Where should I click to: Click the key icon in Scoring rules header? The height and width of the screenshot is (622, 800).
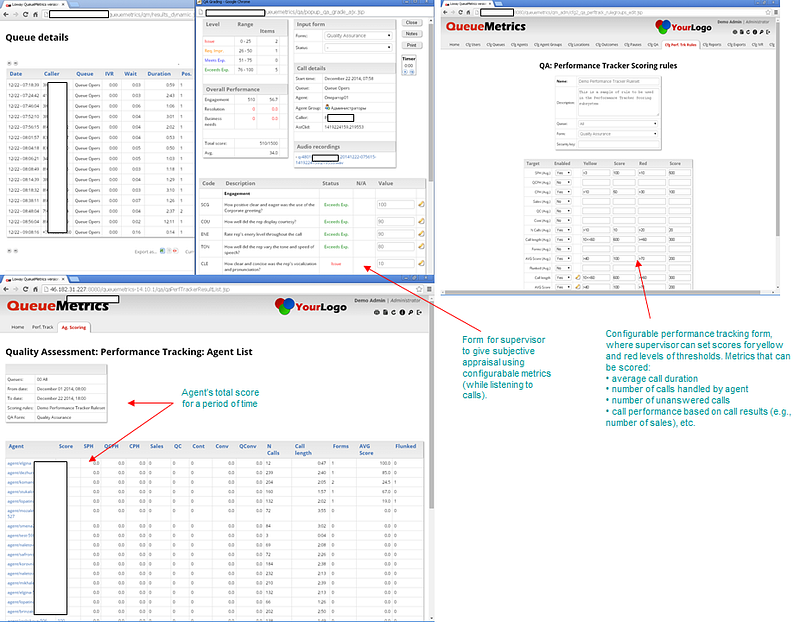click(x=762, y=32)
